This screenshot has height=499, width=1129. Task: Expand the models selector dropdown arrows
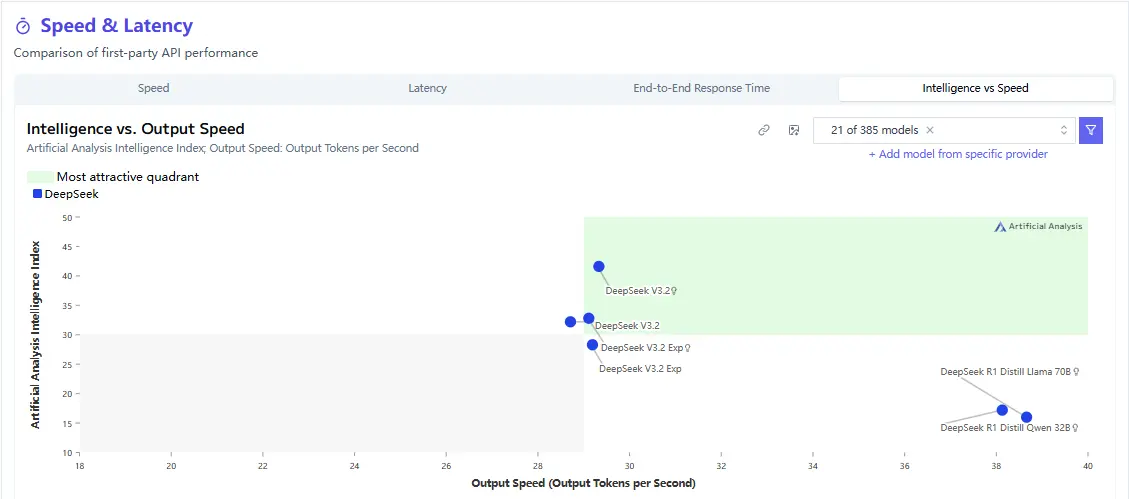point(1063,130)
